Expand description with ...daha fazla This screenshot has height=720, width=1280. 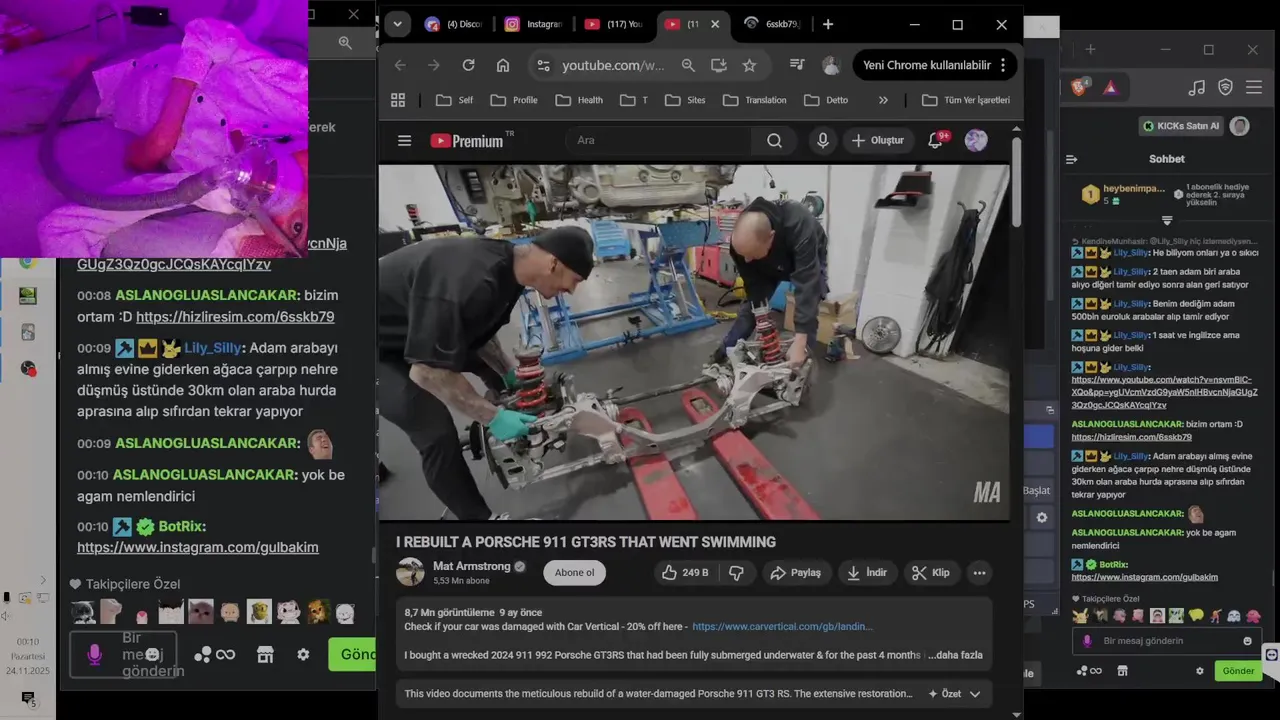point(955,655)
